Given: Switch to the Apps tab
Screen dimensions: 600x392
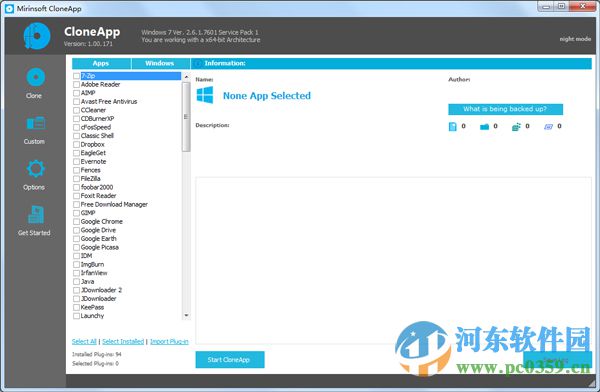Looking at the screenshot, I should point(101,64).
